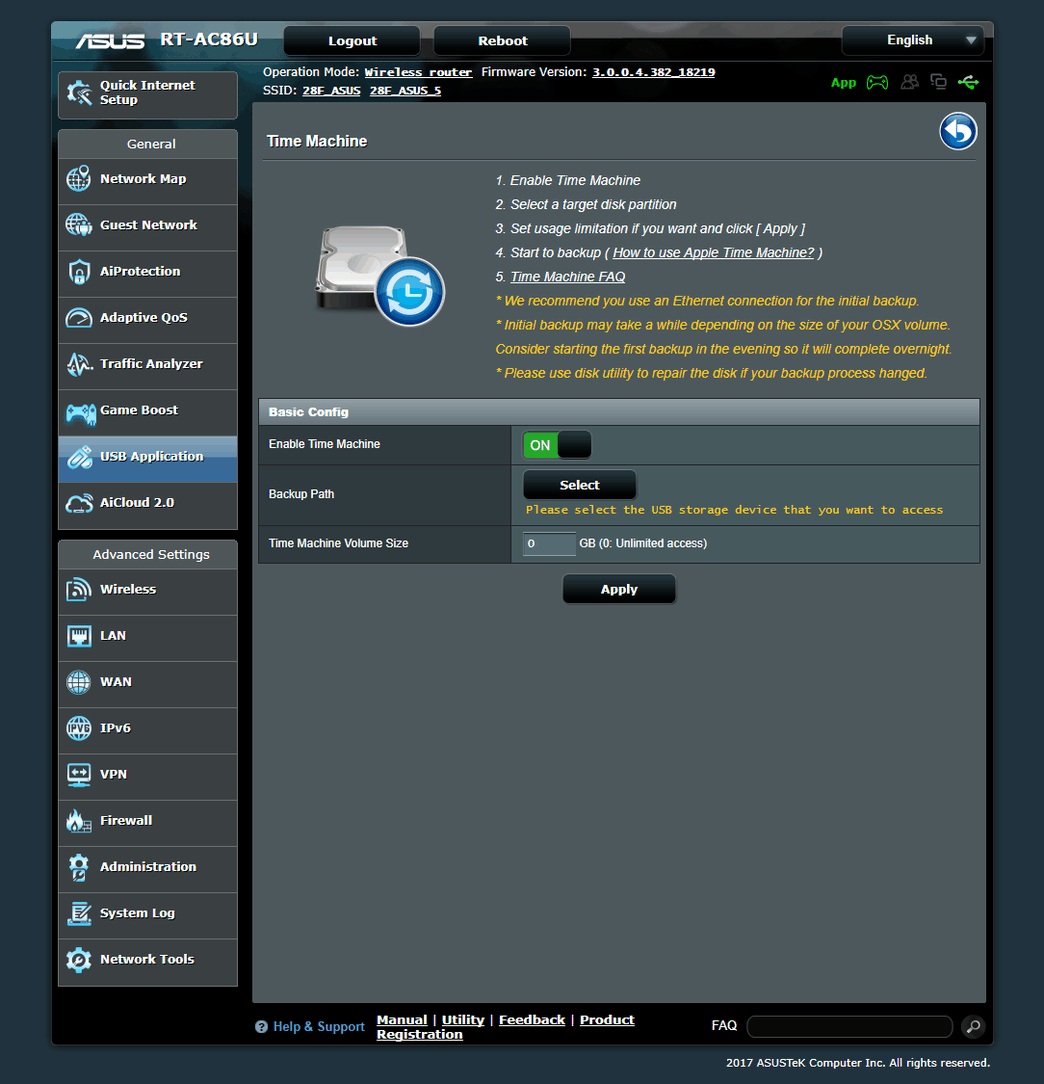
Task: Click the Game Boost gamepad icon
Action: tap(80, 413)
